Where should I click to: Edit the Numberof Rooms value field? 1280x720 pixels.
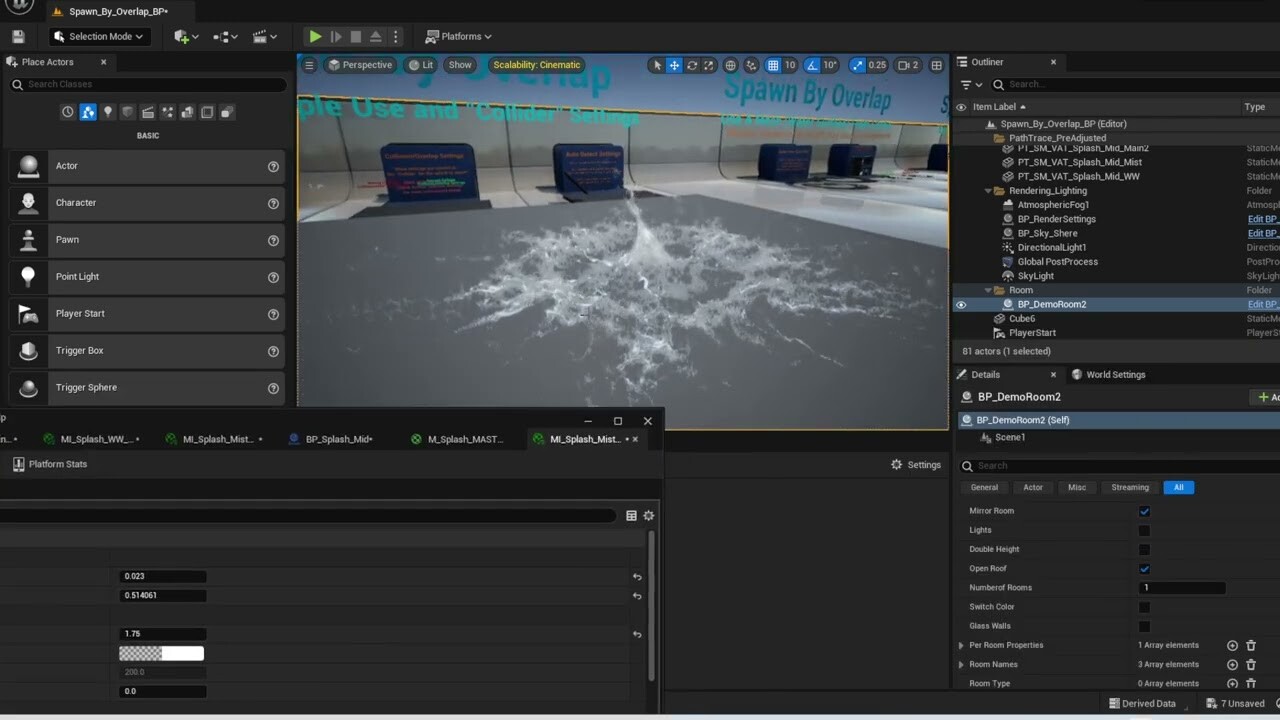pyautogui.click(x=1181, y=587)
